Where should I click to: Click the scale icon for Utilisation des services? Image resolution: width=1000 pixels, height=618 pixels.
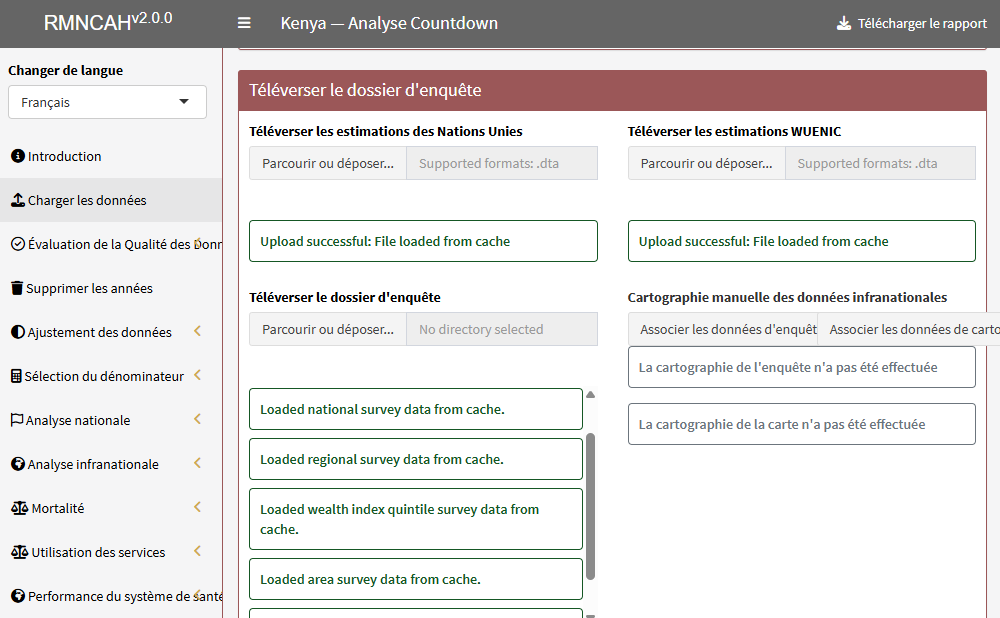(20, 552)
